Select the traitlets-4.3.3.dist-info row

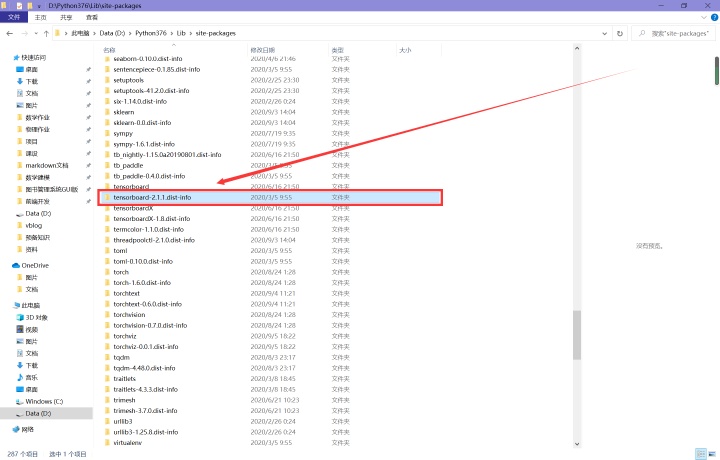270,389
